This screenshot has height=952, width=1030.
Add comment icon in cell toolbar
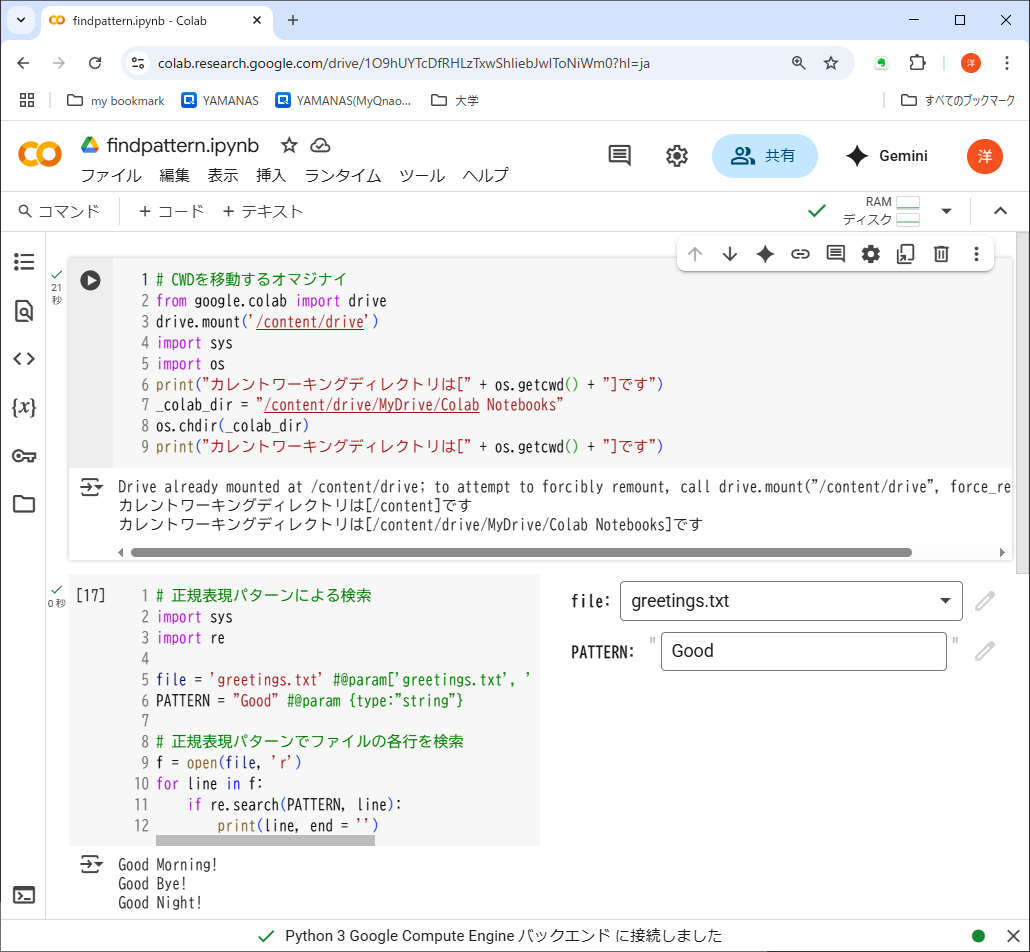836,254
